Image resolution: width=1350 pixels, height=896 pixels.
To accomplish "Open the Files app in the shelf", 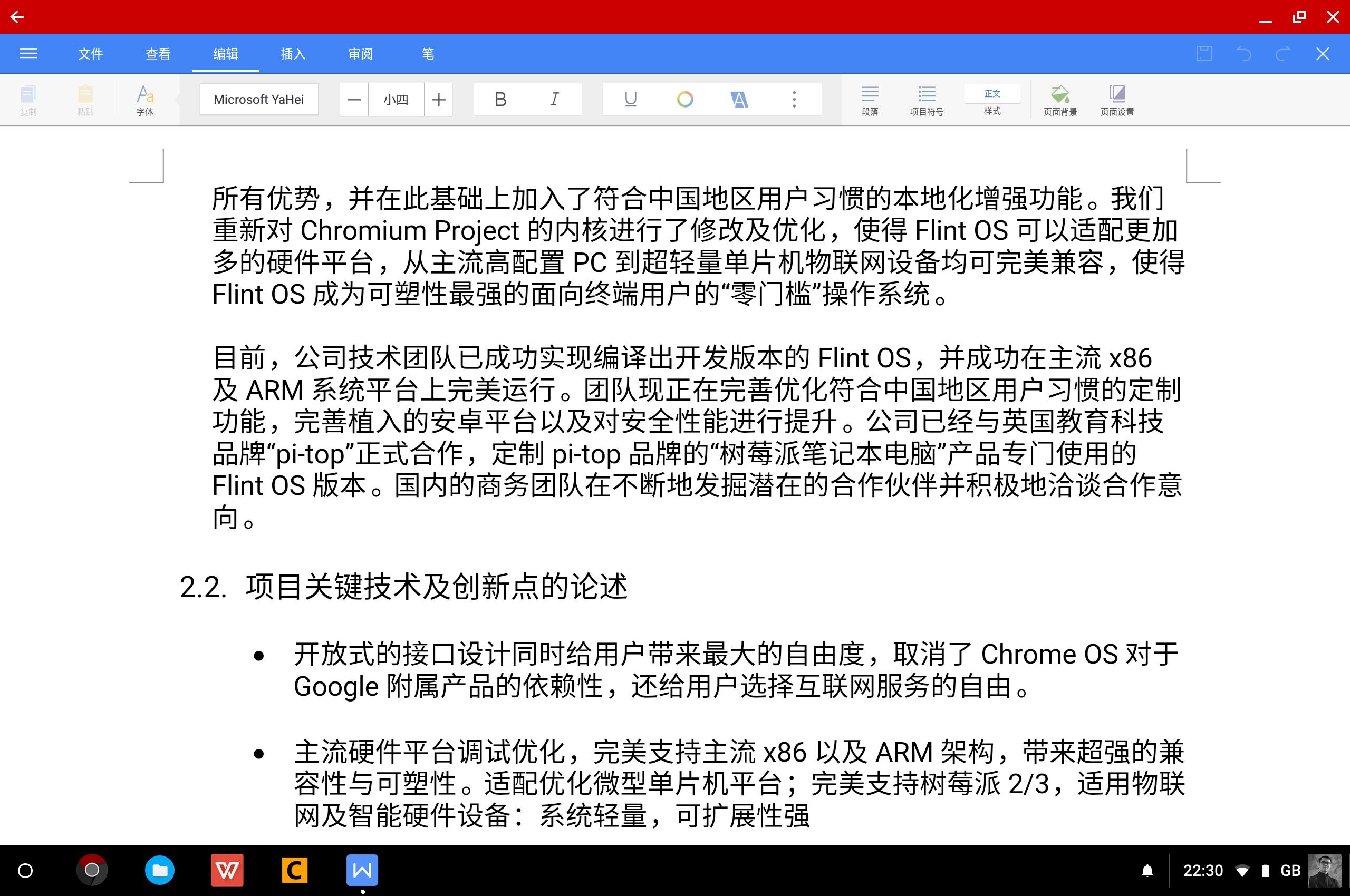I will 160,870.
